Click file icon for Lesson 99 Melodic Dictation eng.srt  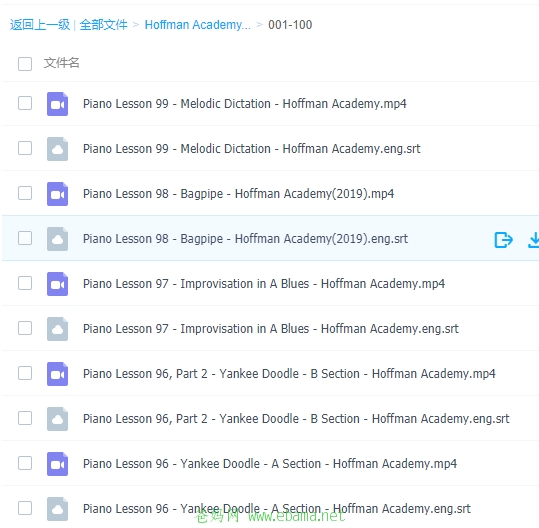coord(57,149)
